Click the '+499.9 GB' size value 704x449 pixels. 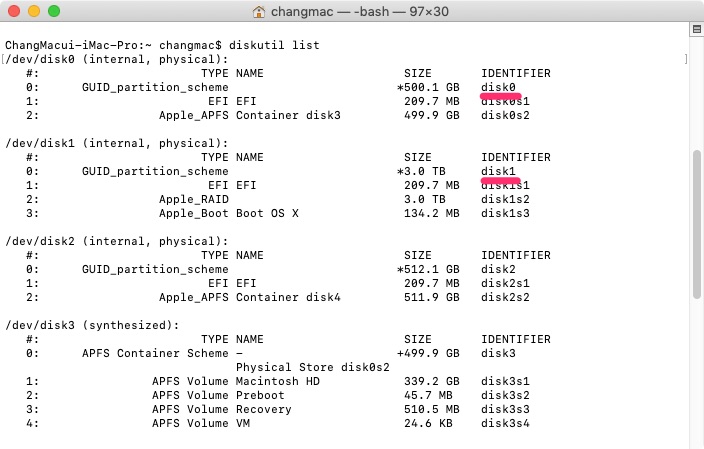click(x=428, y=353)
